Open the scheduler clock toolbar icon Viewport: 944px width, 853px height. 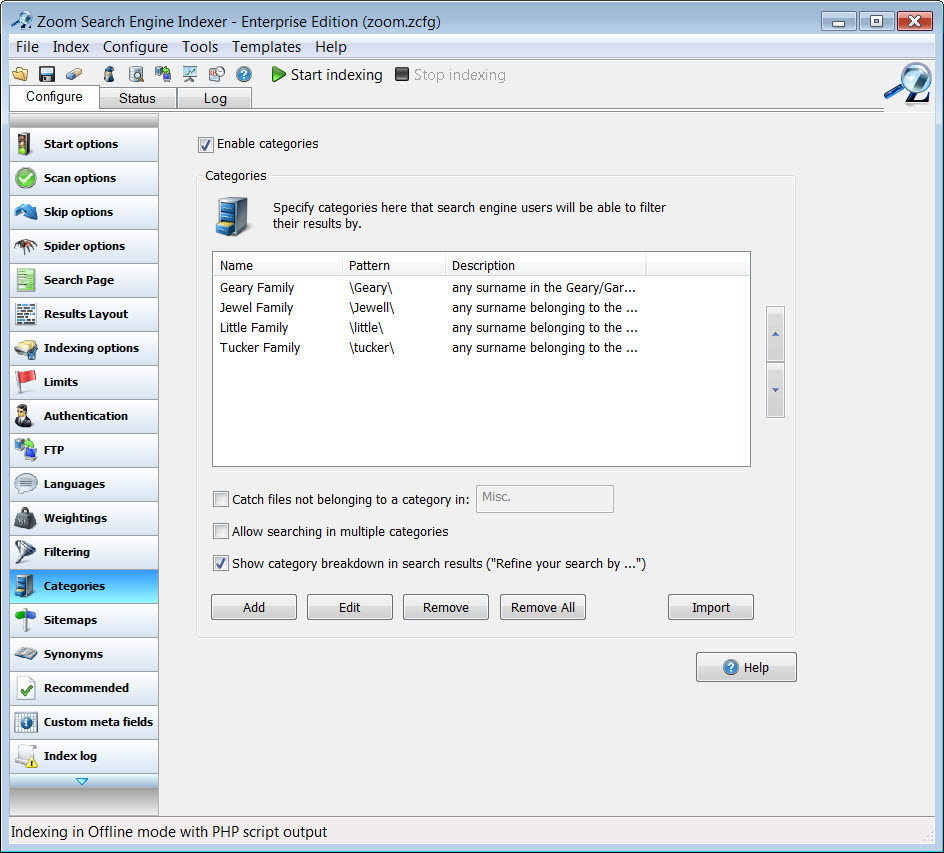coord(217,74)
